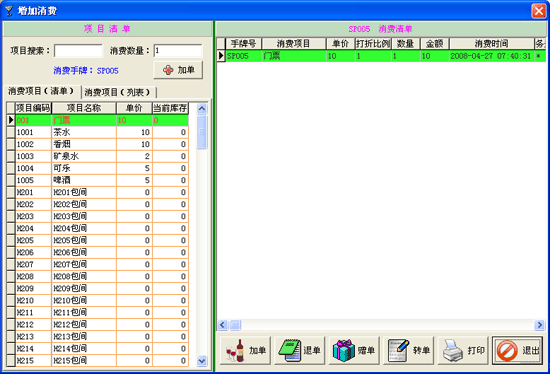The width and height of the screenshot is (550, 374).
Task: Sort by 项目编码 column header
Action: 33,108
